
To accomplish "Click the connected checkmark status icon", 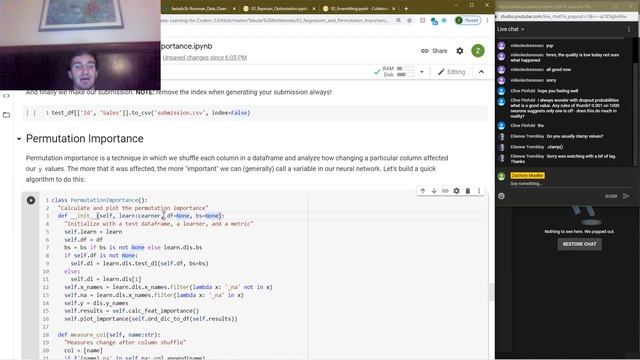I will 377,72.
